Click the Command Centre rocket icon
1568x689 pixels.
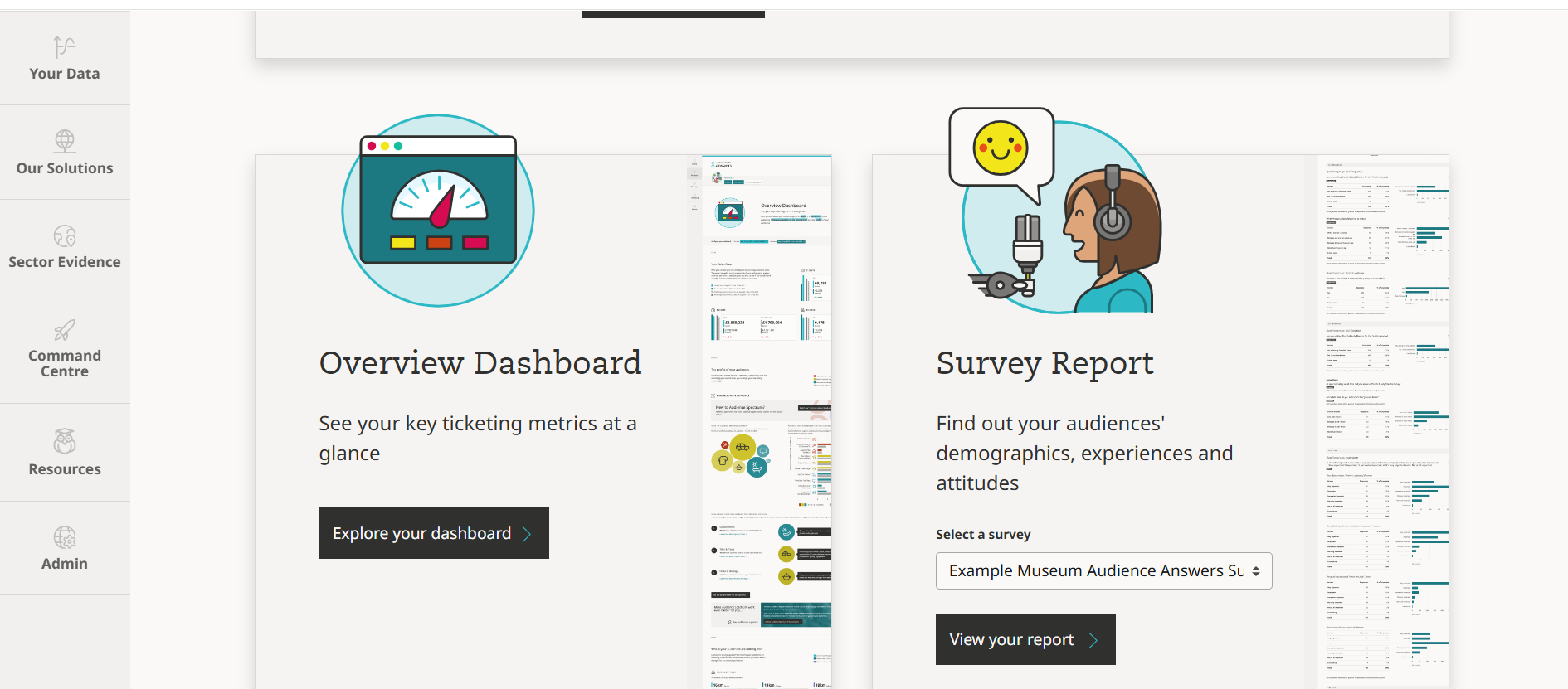pos(65,330)
